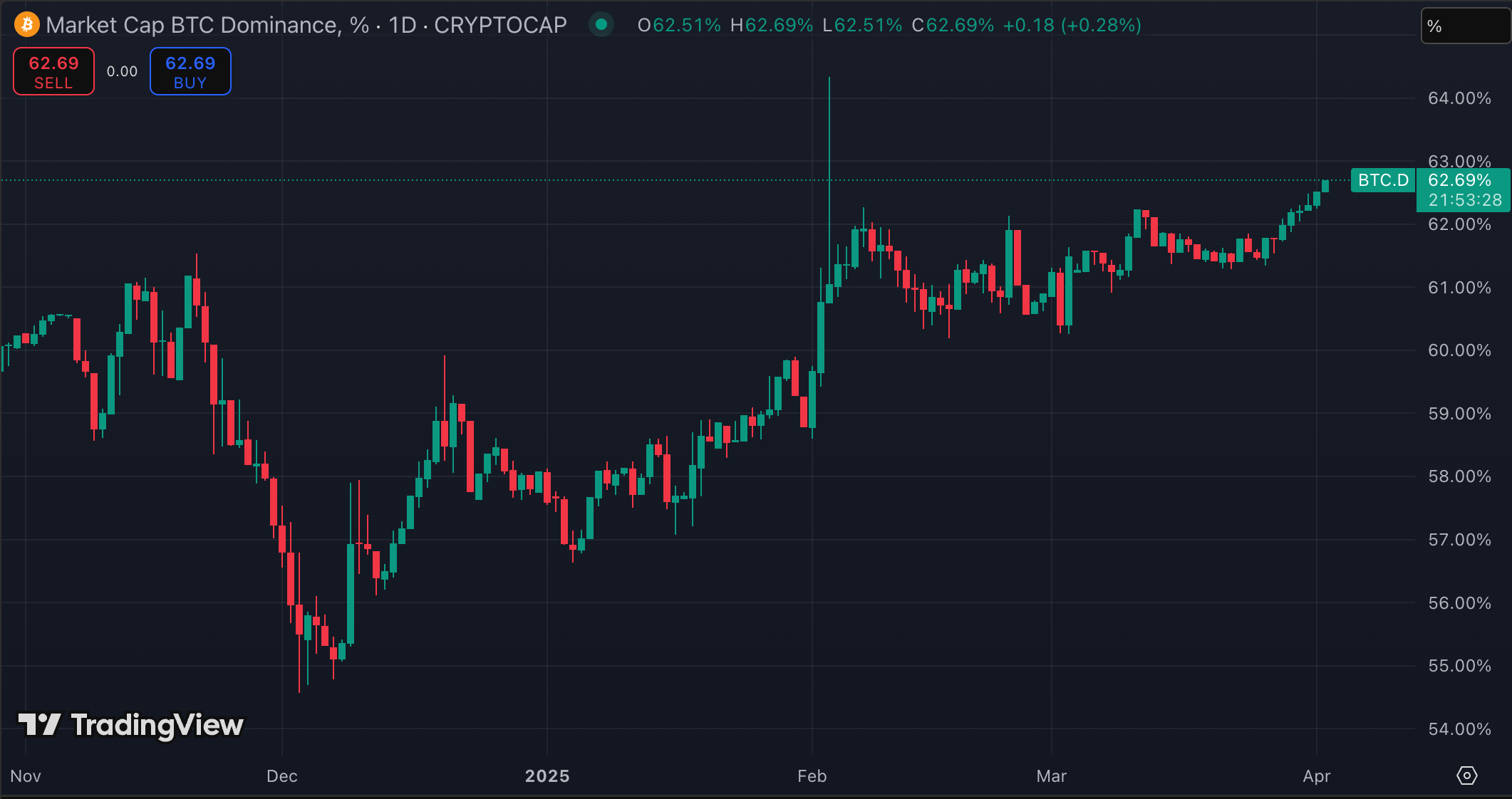Open the chart settings gear icon
Image resolution: width=1512 pixels, height=799 pixels.
click(1466, 775)
